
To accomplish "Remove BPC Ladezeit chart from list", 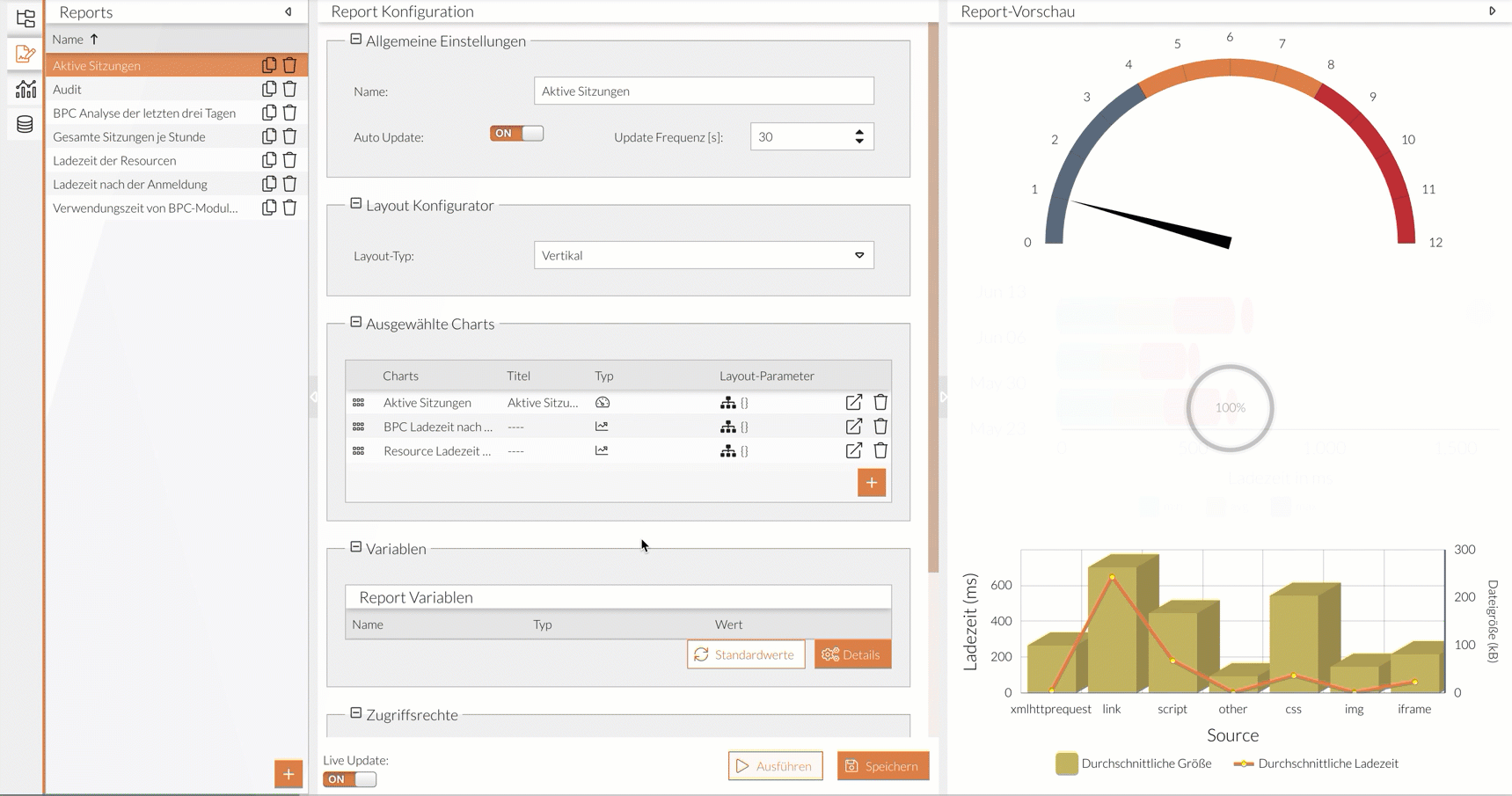I will click(880, 427).
